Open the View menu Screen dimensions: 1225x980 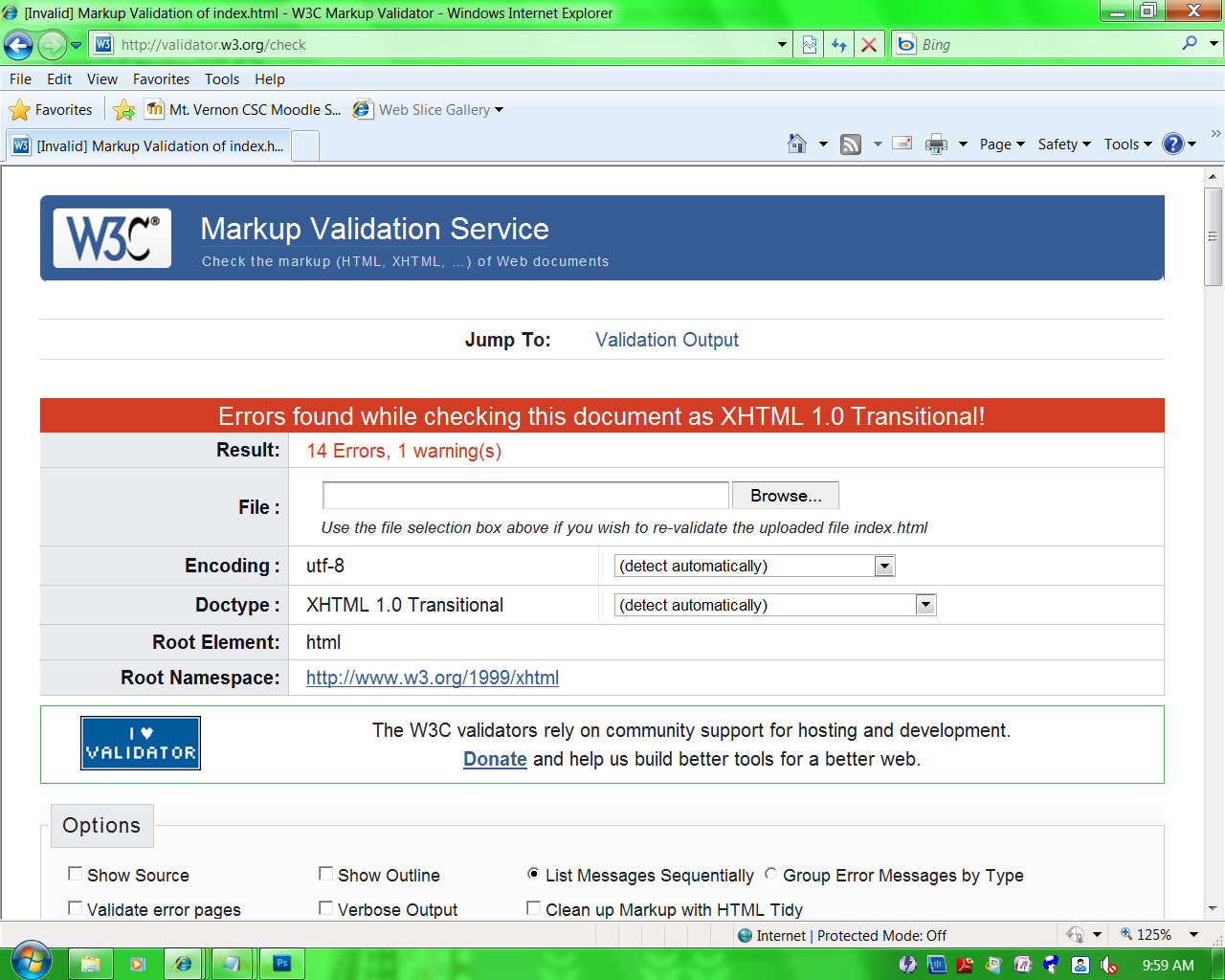coord(101,79)
